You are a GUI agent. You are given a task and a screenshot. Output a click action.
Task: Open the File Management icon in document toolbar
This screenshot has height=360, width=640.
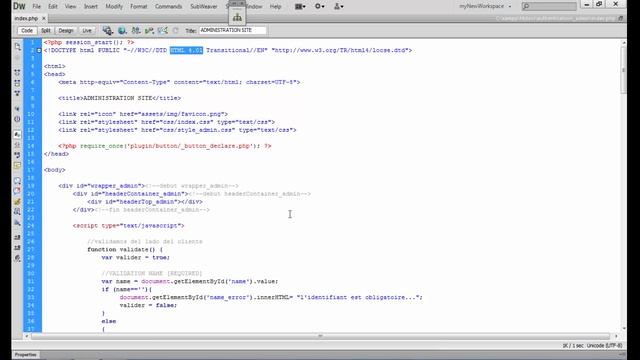136,30
